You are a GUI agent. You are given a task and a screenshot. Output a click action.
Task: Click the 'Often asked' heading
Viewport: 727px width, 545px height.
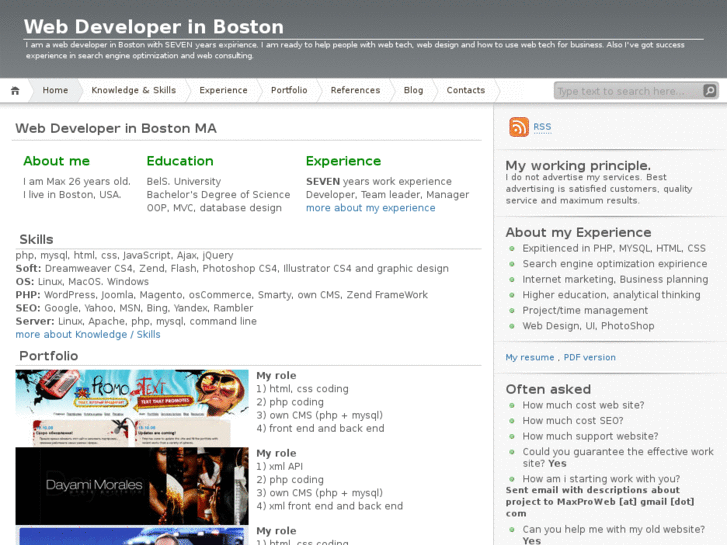point(548,389)
